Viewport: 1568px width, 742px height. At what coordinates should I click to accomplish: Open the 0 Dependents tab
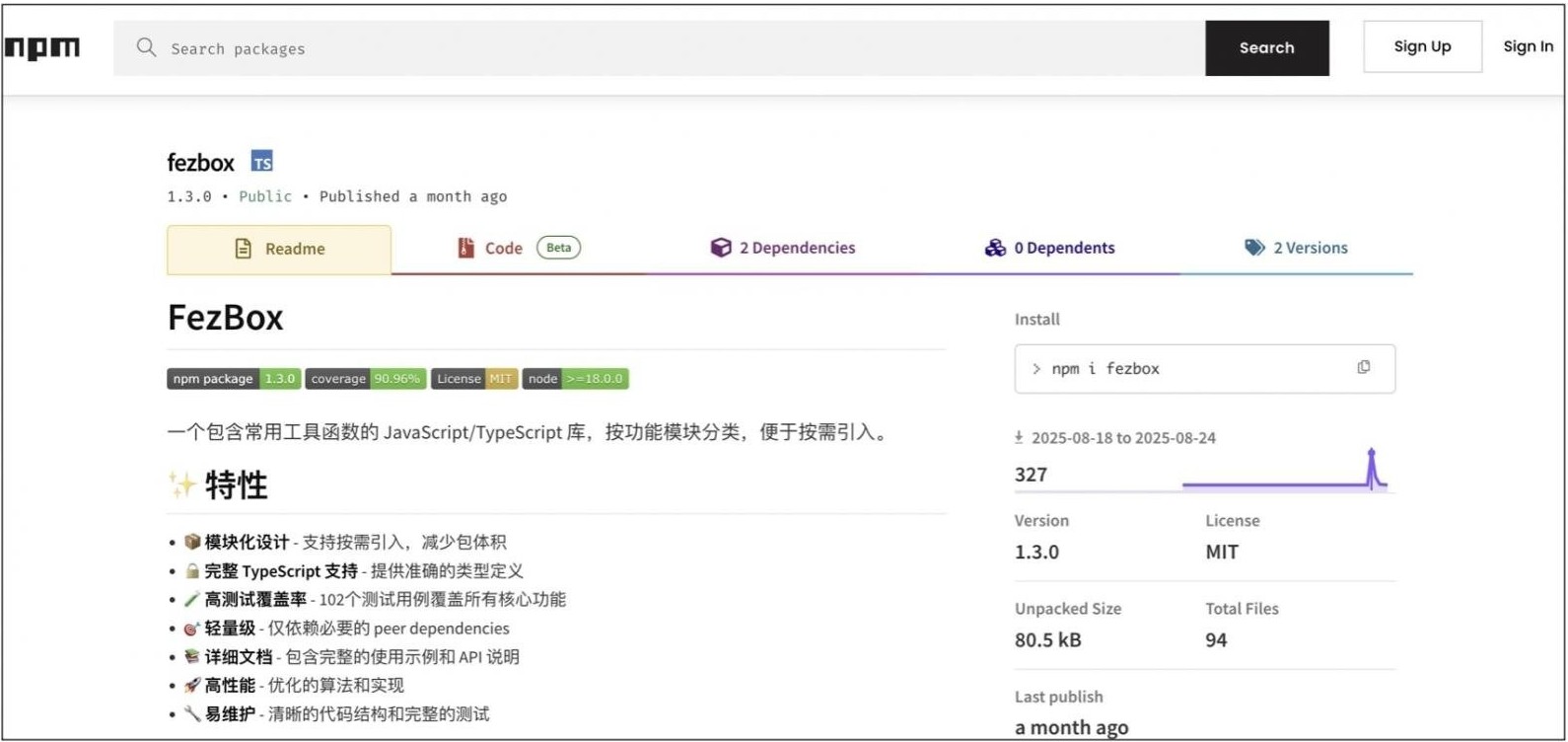click(x=1049, y=249)
